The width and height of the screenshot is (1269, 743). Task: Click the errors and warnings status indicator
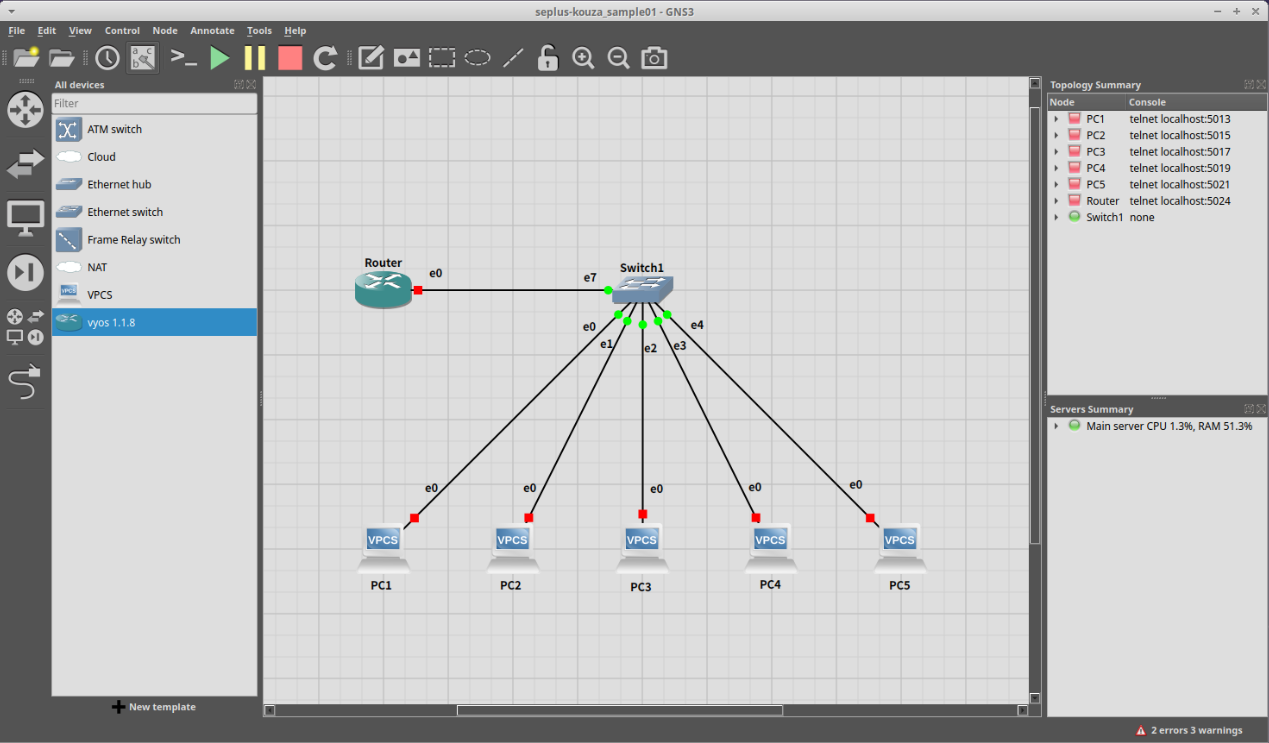[1189, 730]
